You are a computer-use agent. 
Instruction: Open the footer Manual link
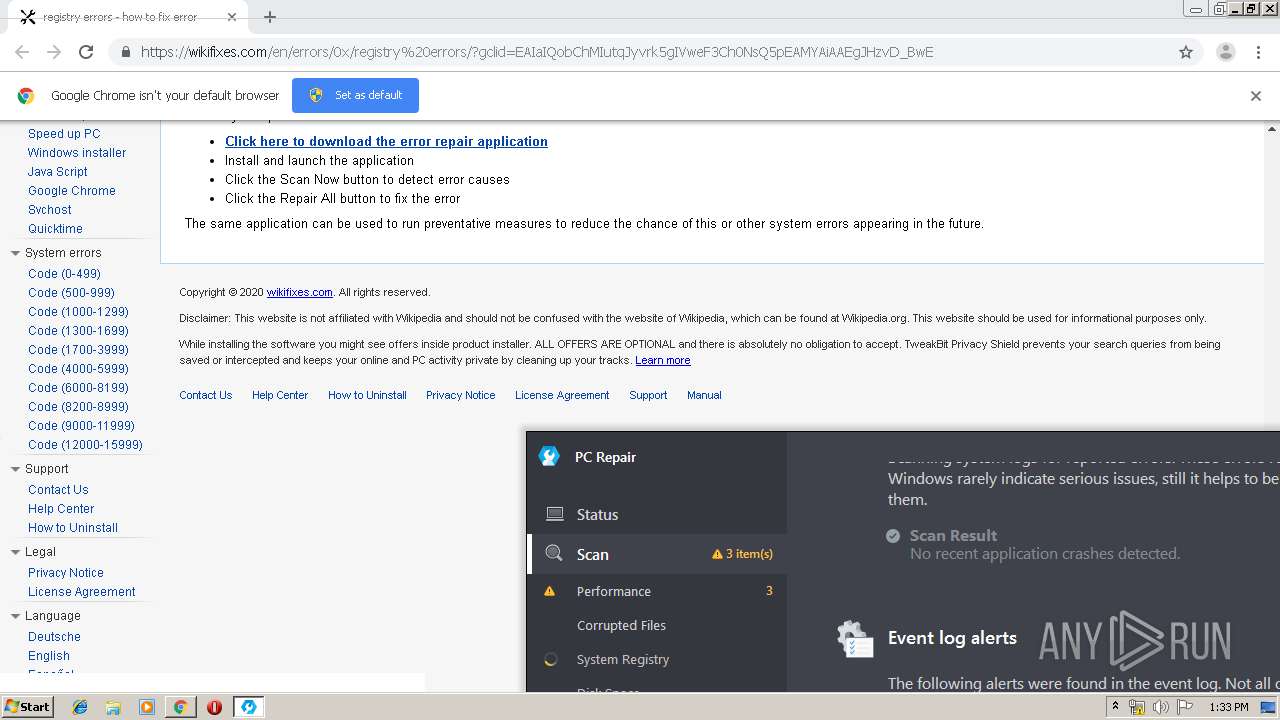click(704, 395)
